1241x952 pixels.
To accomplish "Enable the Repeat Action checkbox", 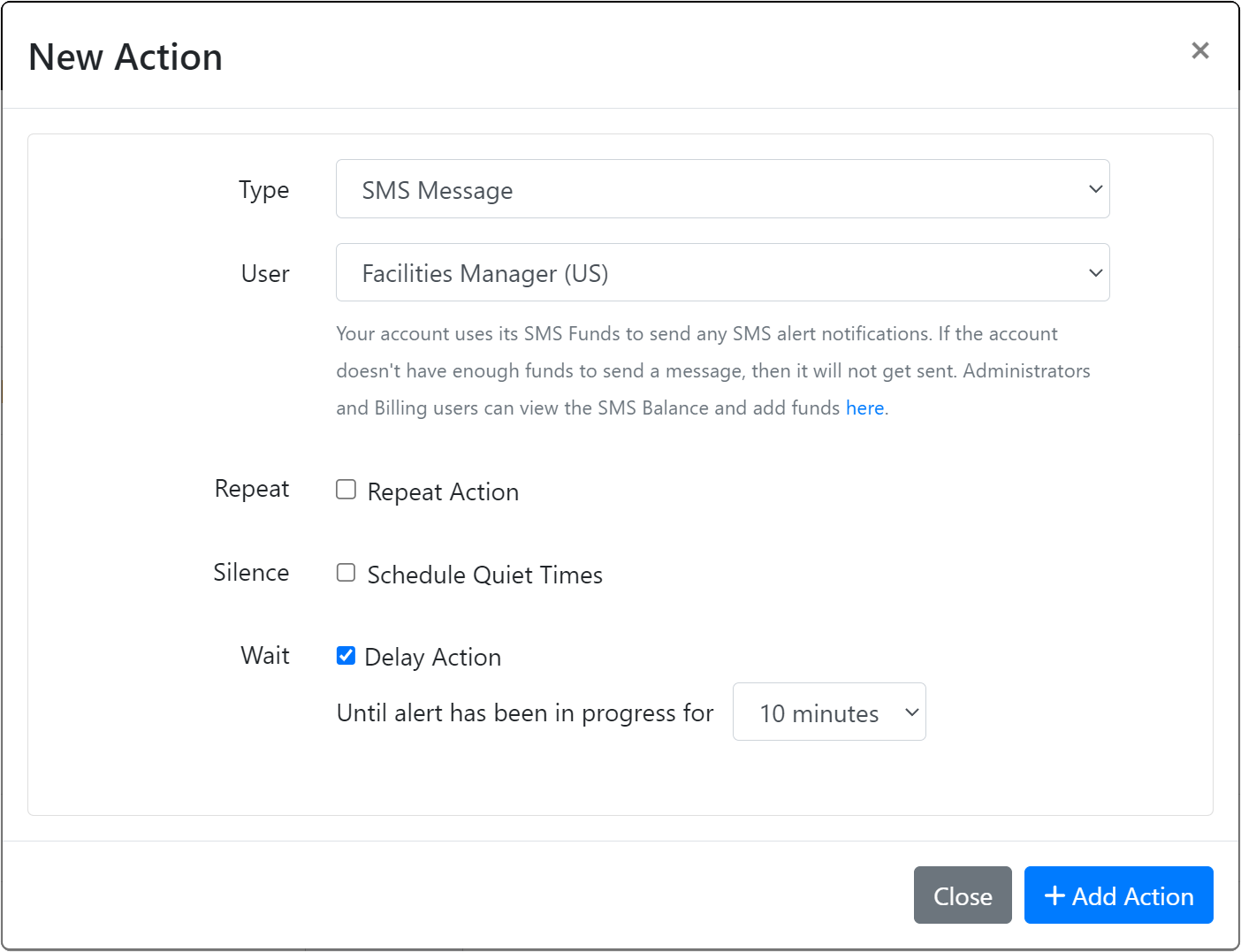I will [346, 490].
